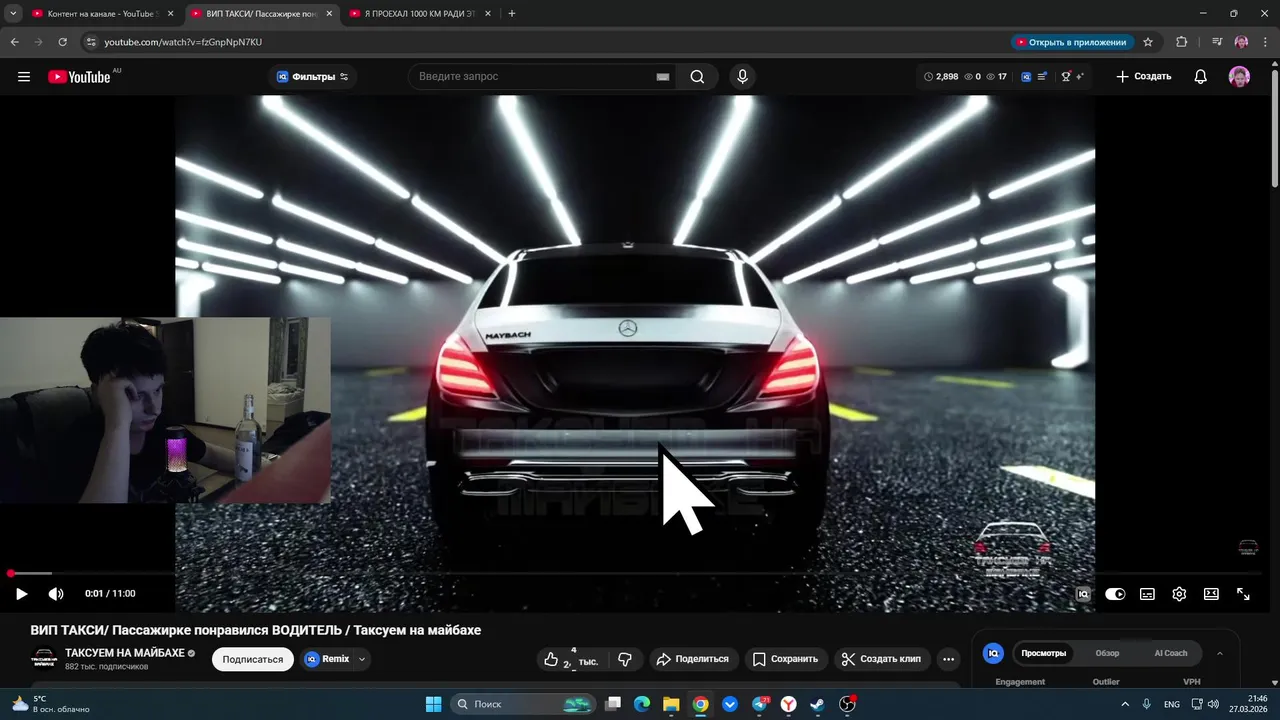
Task: Open Microsoft Edge from the taskbar
Action: coord(641,704)
